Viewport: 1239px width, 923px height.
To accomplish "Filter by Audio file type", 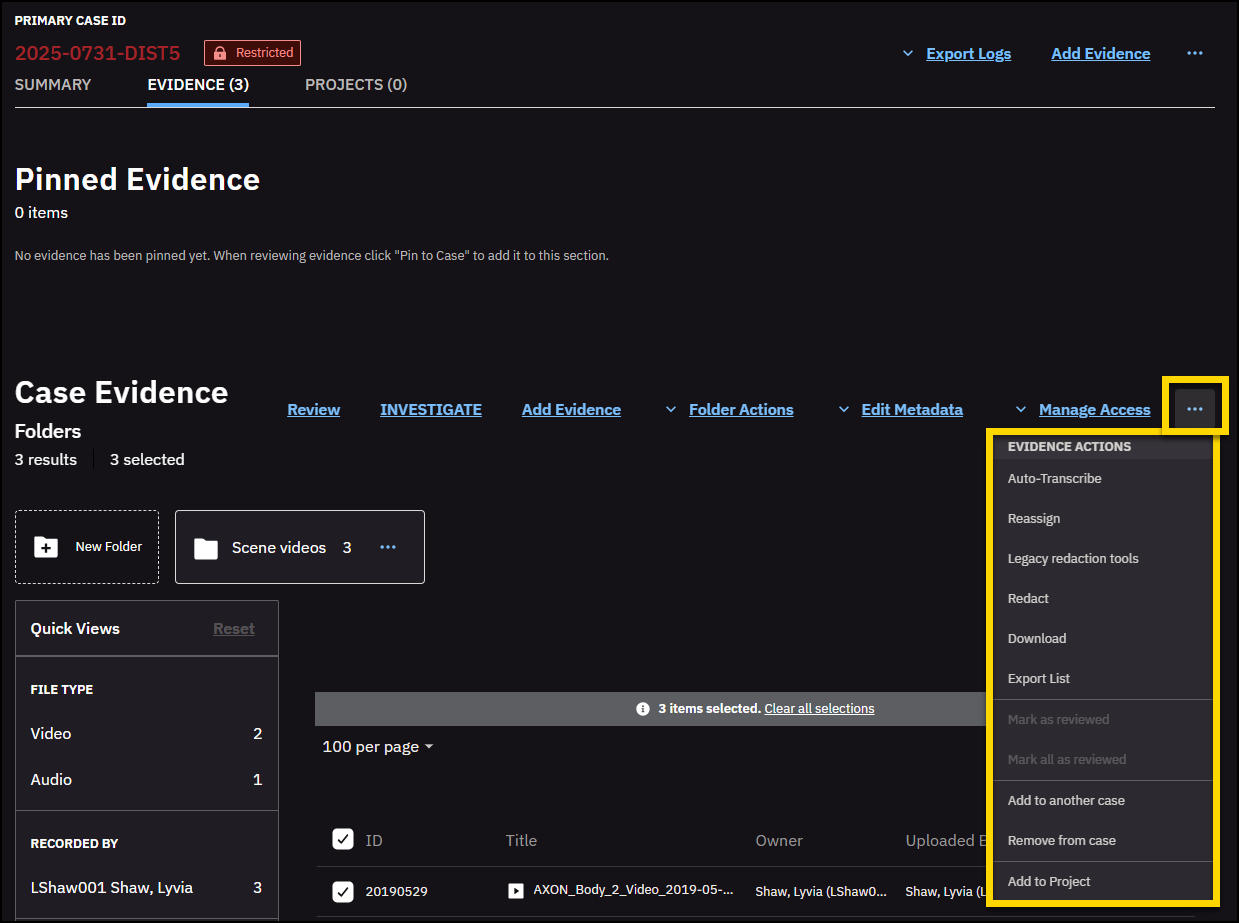I will [146, 780].
